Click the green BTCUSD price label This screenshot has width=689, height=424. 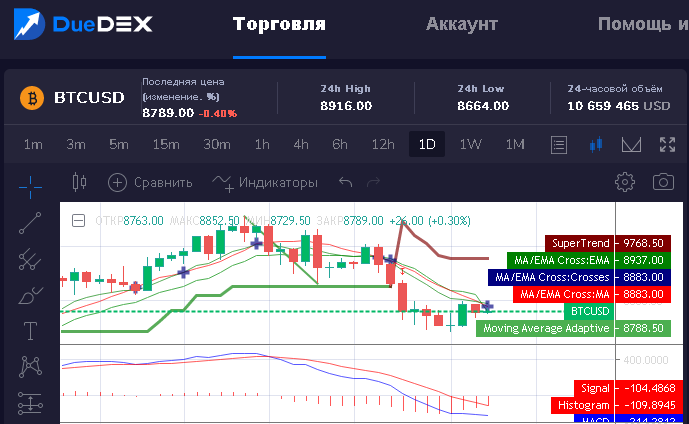pyautogui.click(x=589, y=311)
